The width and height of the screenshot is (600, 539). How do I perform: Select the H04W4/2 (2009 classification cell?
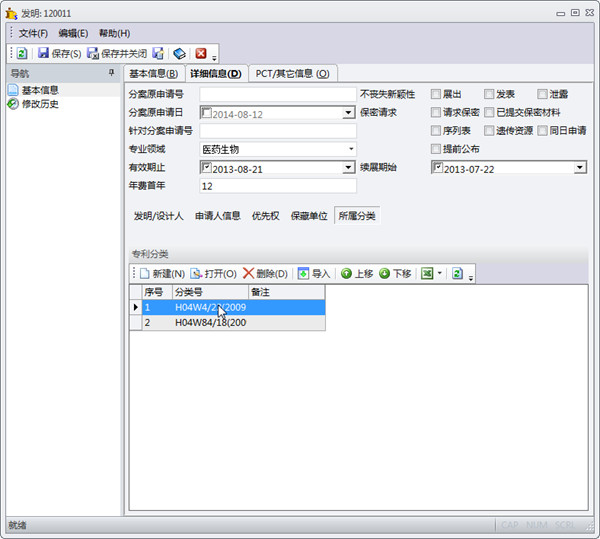pos(210,307)
